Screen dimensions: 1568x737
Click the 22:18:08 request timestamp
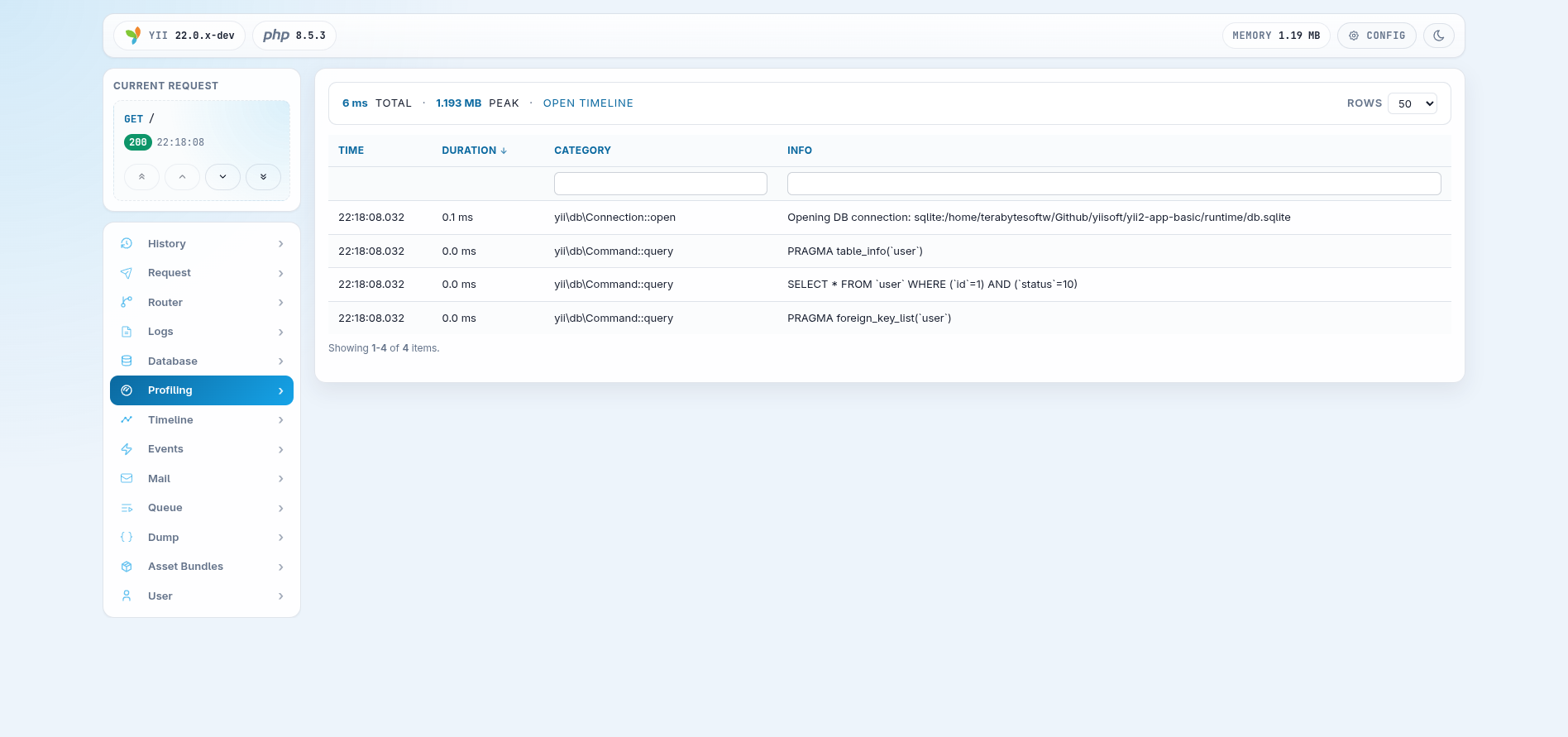pyautogui.click(x=180, y=142)
